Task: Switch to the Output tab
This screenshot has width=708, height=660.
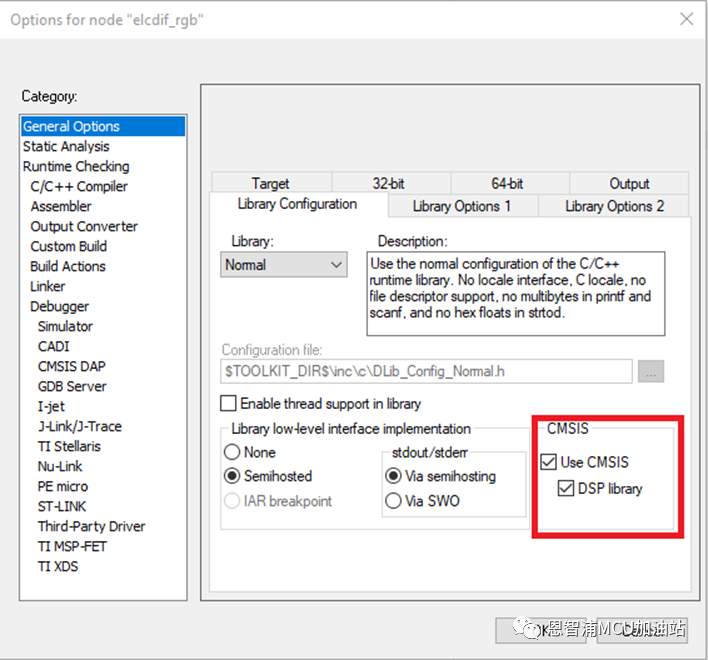Action: pos(629,183)
